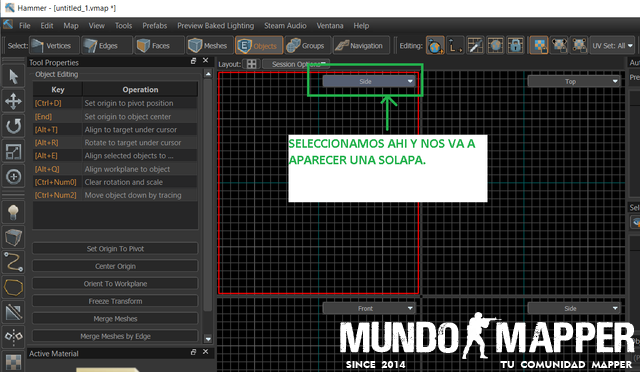
Task: Click the Merge Meshes button
Action: (x=115, y=319)
